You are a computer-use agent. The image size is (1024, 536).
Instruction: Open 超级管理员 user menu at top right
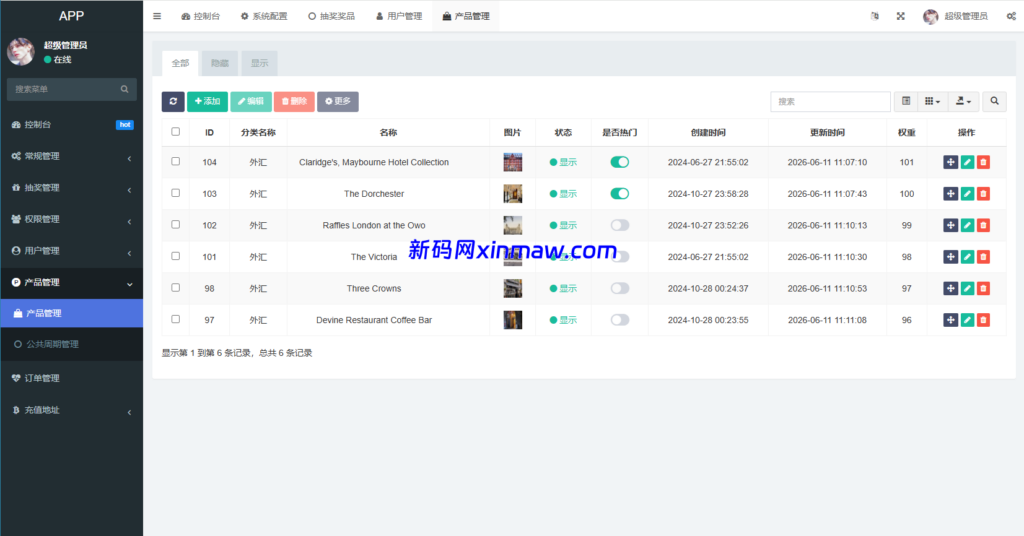[955, 16]
